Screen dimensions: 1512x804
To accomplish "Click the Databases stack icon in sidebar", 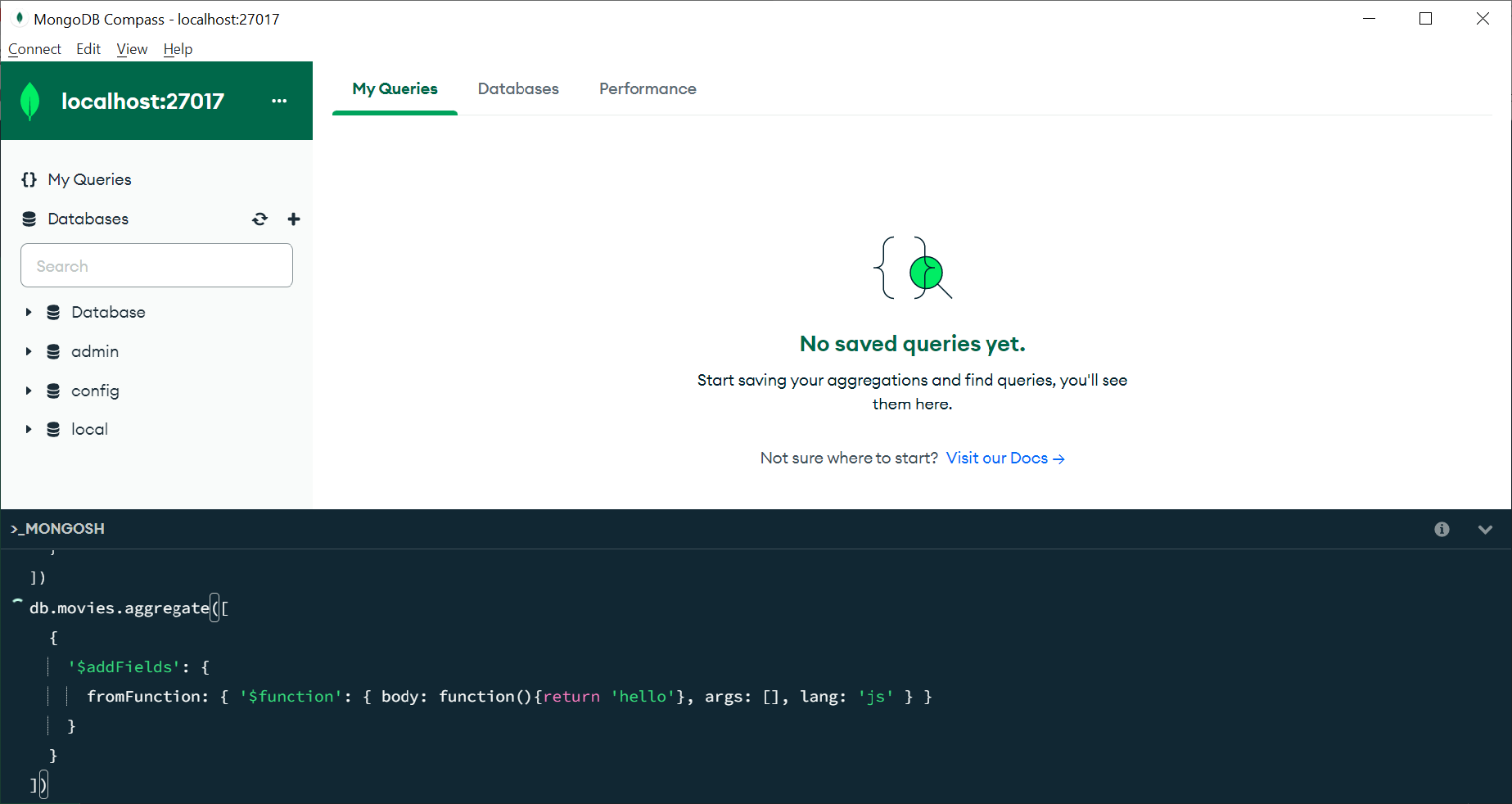I will tap(29, 219).
